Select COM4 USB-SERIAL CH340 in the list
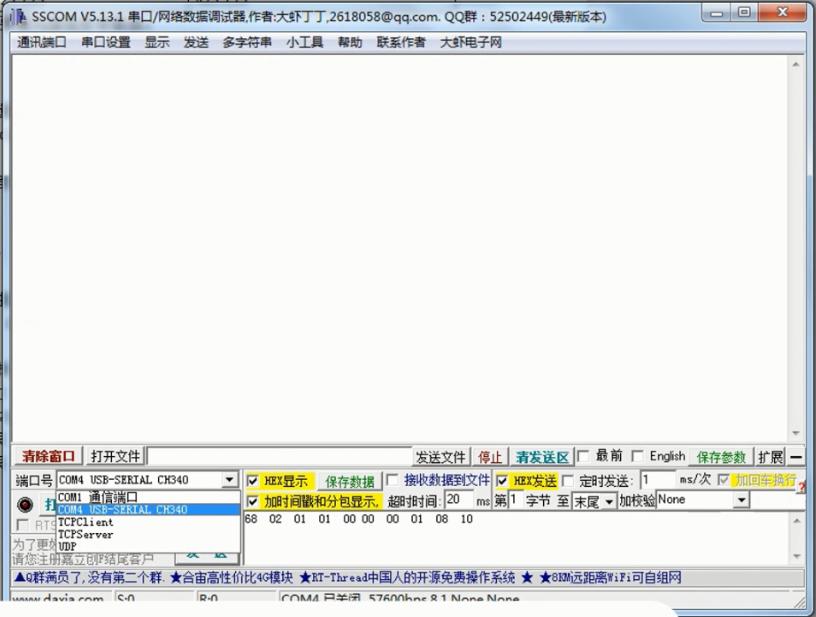The width and height of the screenshot is (816, 617). pos(148,509)
